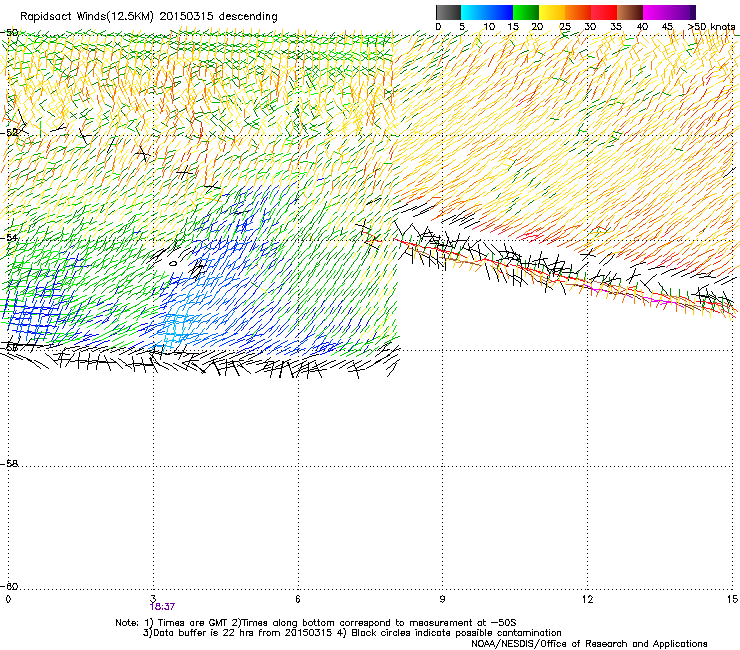The image size is (740, 650).
Task: Click the brown 35-40 knots legend color
Action: (630, 12)
